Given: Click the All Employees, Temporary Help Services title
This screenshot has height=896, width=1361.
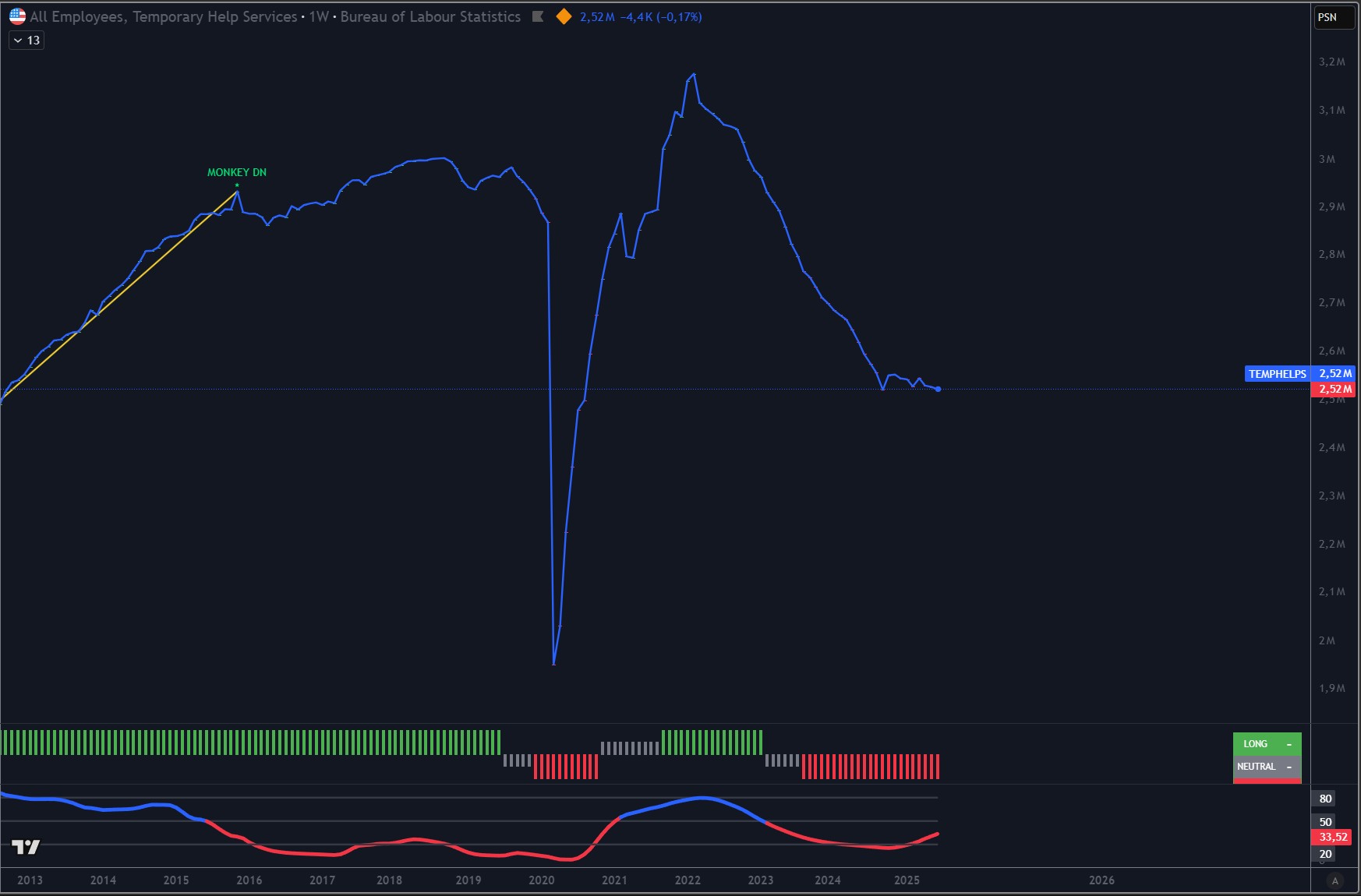Looking at the screenshot, I should click(x=164, y=16).
